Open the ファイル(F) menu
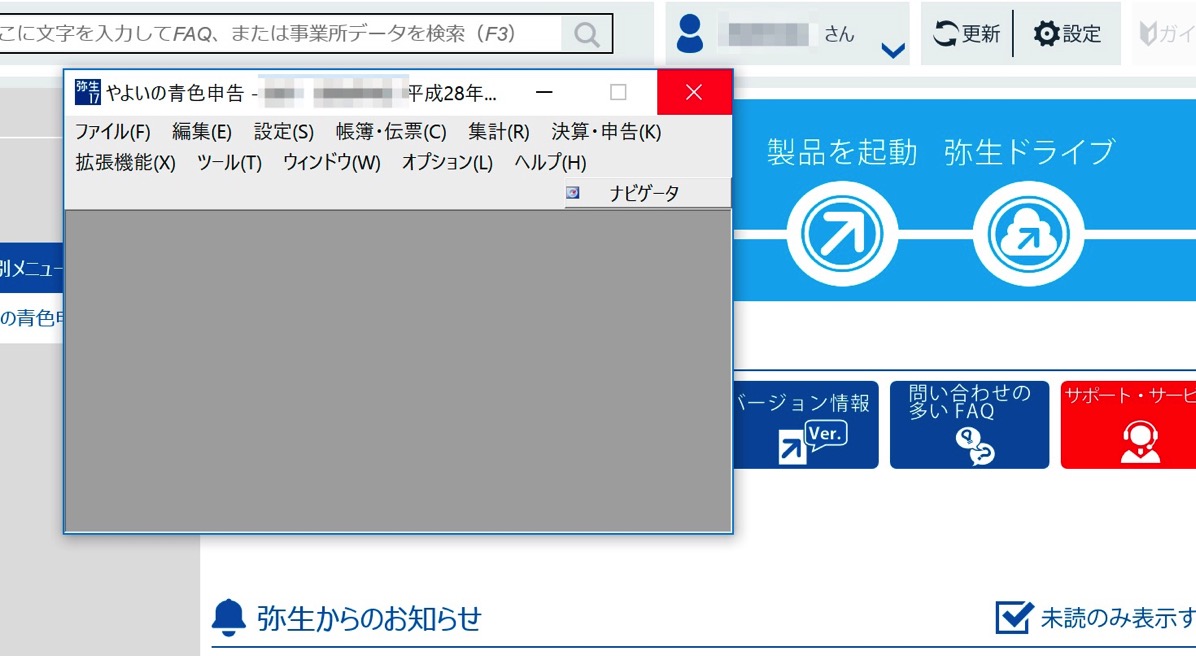Viewport: 1196px width, 656px height. point(113,132)
